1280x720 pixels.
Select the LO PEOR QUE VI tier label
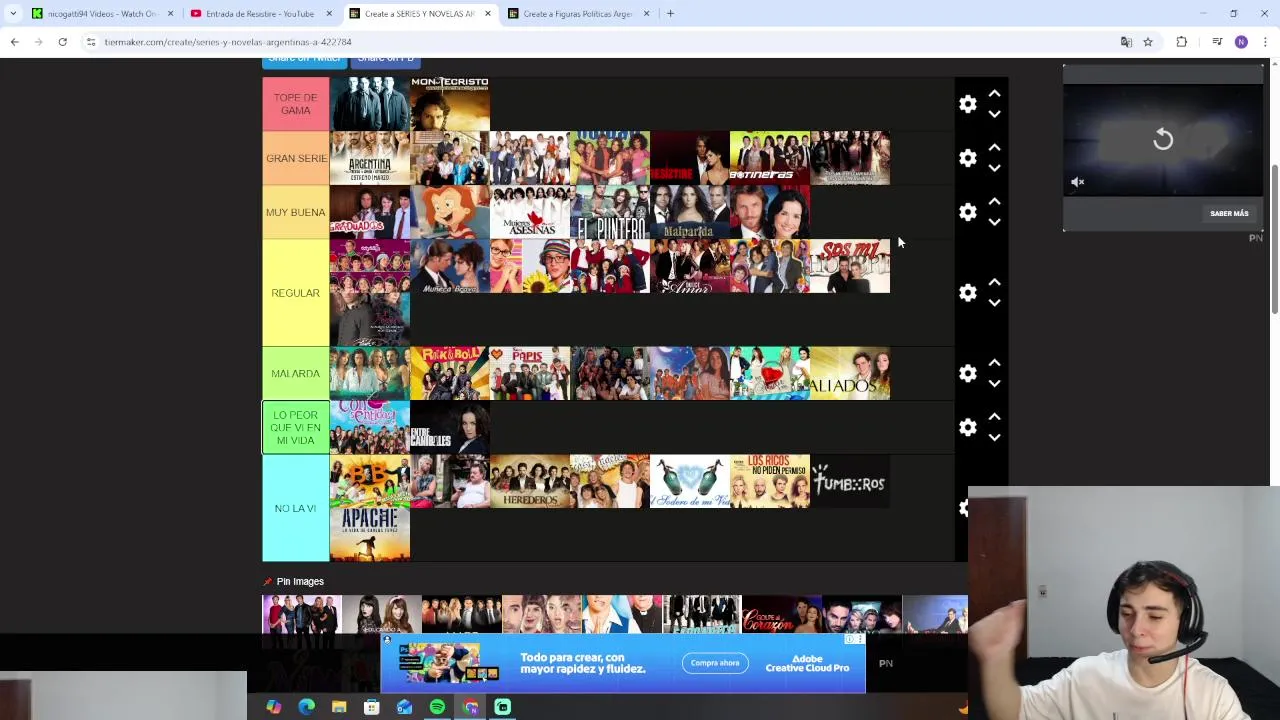[x=295, y=427]
